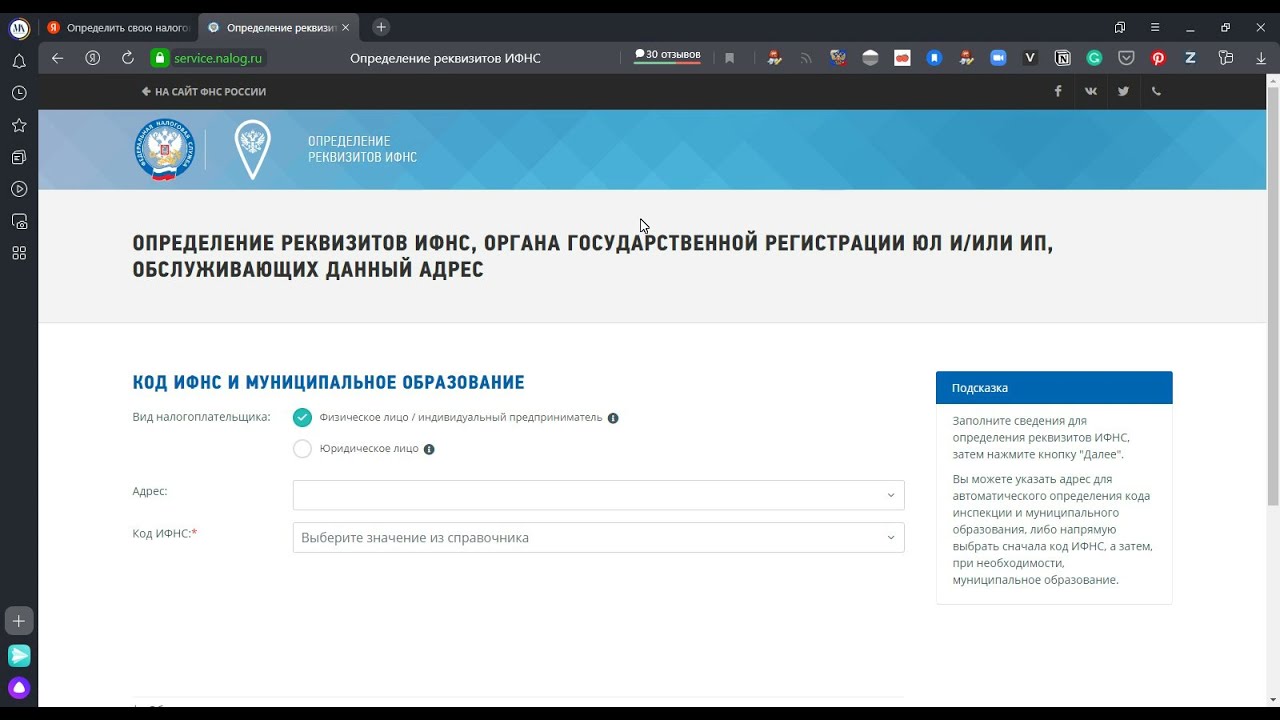Click the green lock site security icon
The image size is (1280, 720).
pyautogui.click(x=159, y=58)
